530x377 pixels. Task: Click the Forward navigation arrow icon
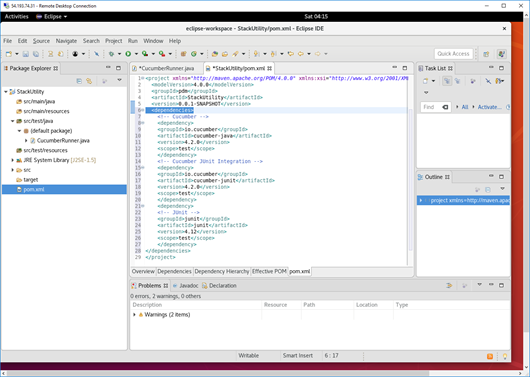[317, 54]
